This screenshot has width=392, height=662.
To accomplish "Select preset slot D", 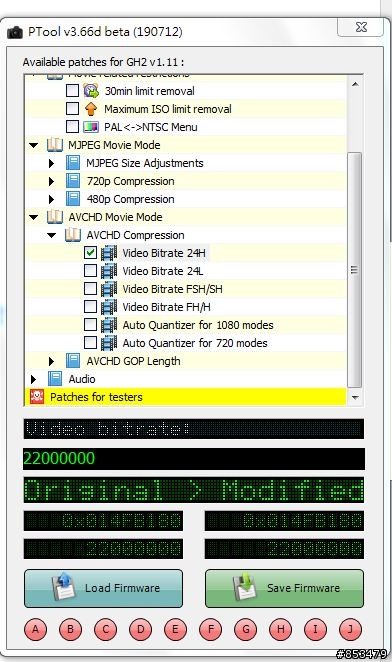I will 141,629.
